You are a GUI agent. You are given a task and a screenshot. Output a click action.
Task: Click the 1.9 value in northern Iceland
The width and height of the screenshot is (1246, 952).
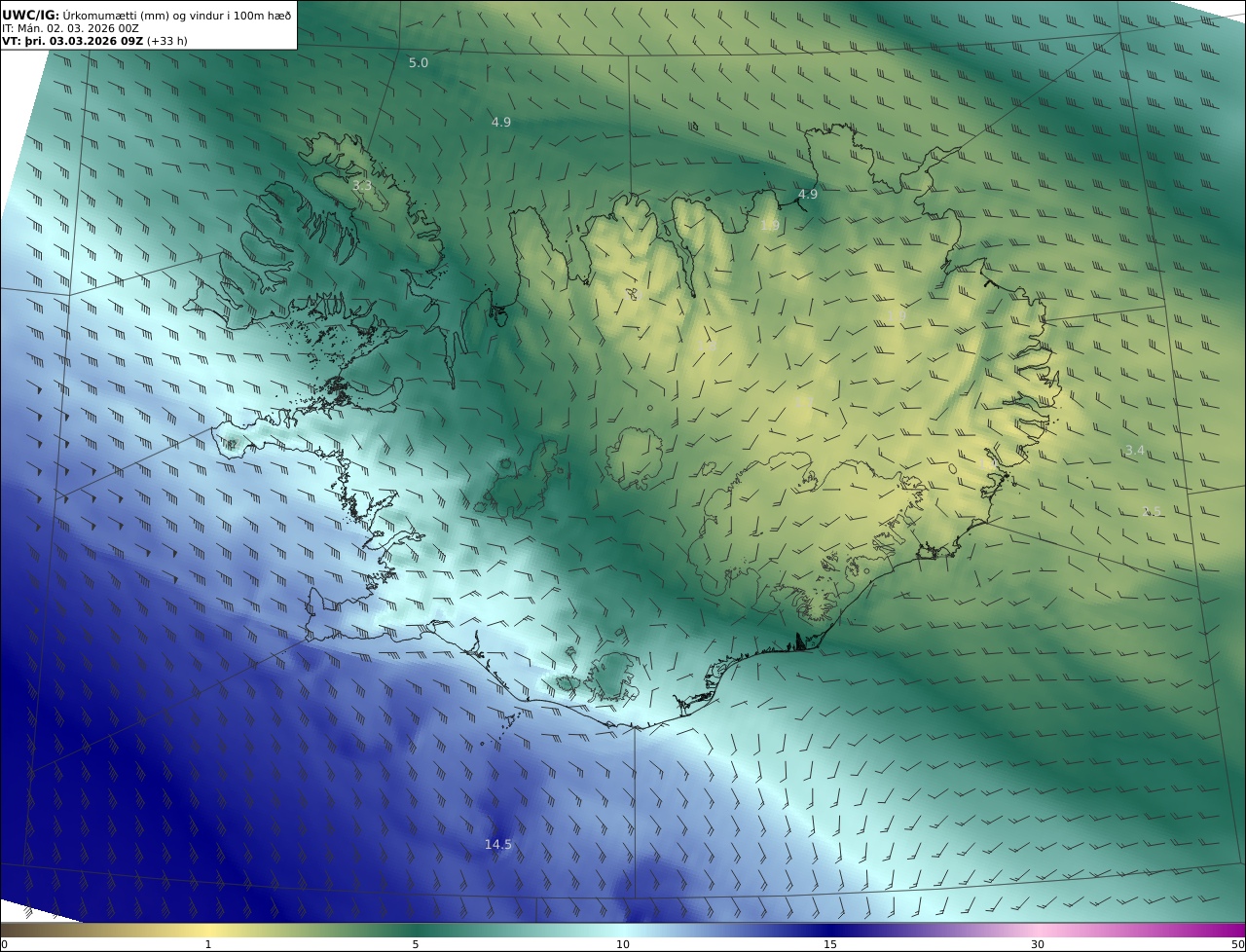pos(769,225)
